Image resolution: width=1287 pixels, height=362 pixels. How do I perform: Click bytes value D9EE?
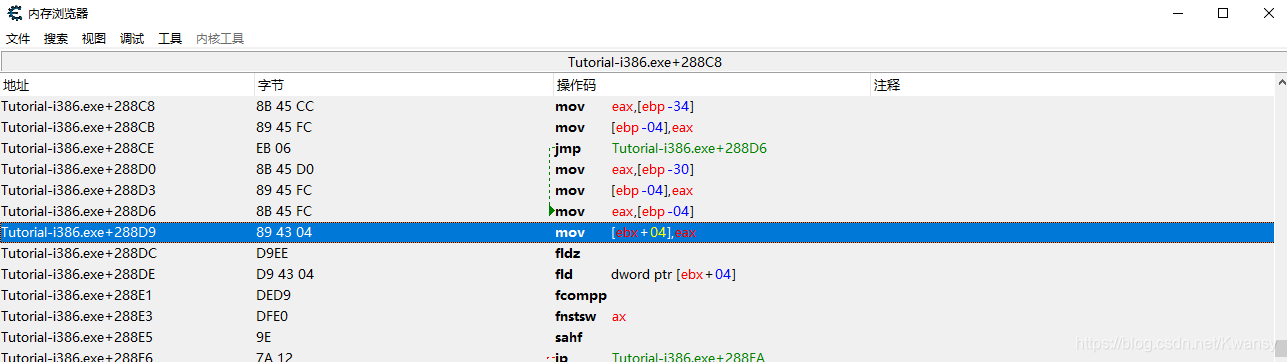coord(273,253)
